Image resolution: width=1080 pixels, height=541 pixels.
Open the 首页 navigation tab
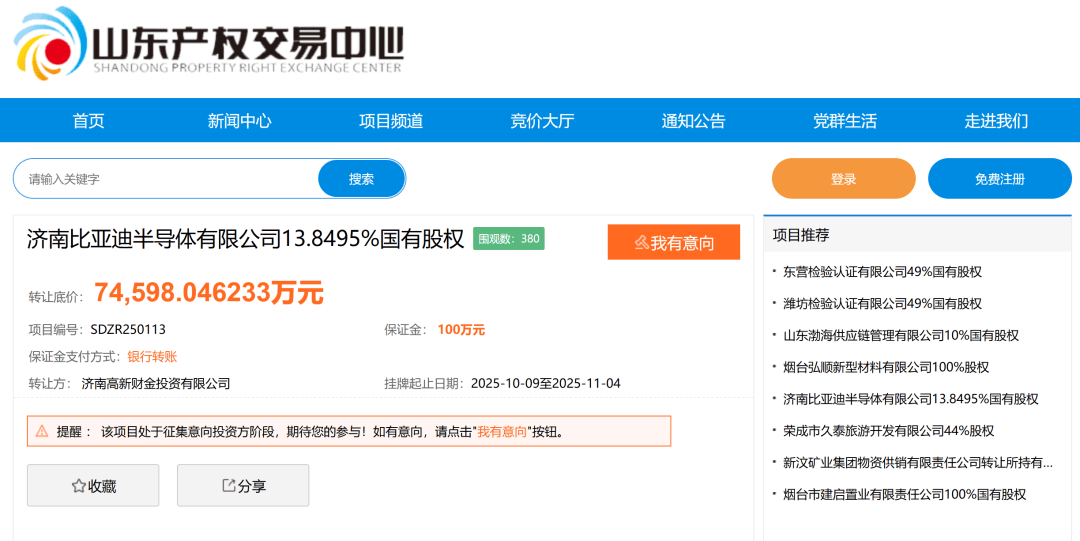point(89,121)
